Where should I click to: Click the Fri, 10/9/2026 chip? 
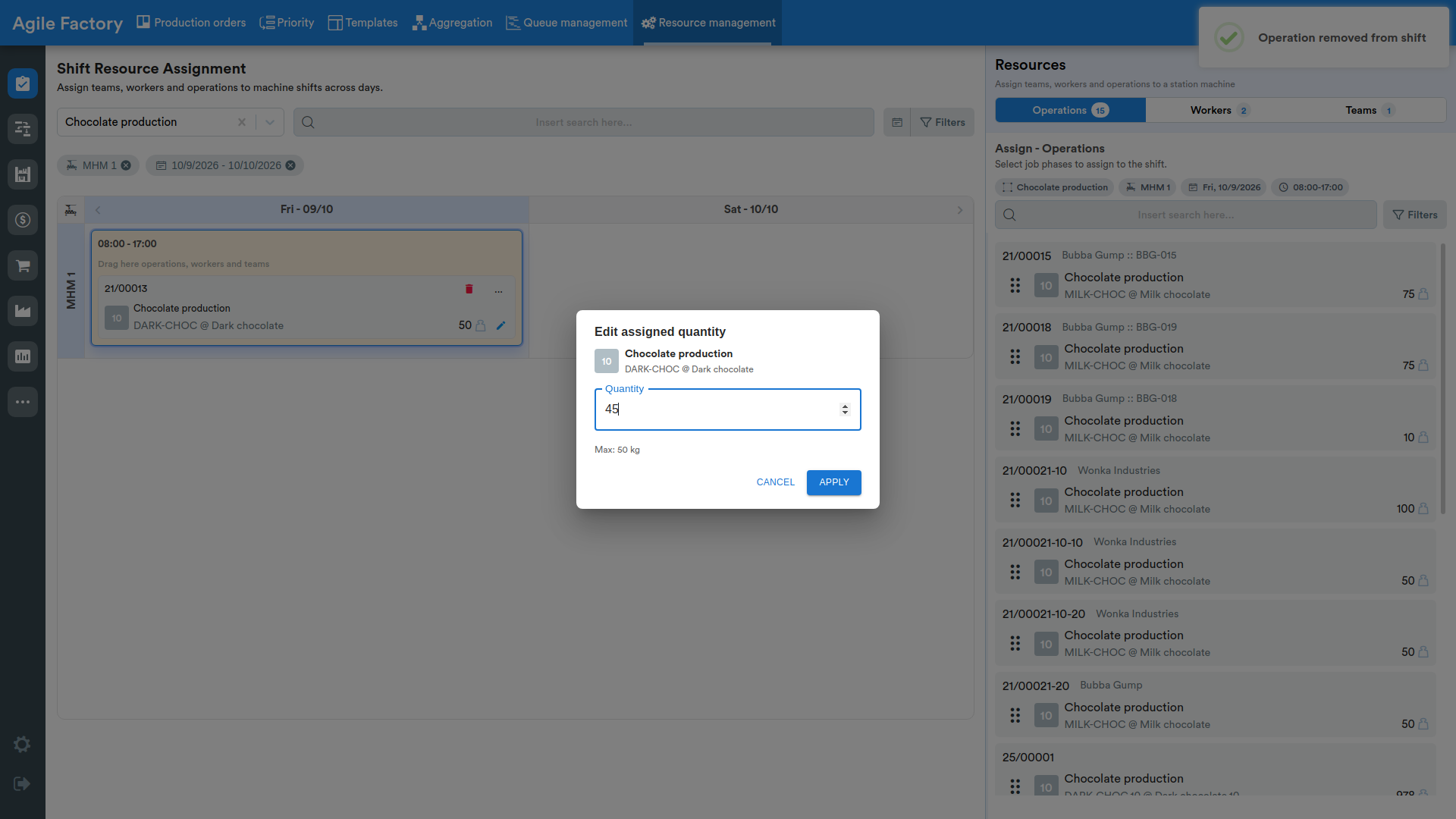click(1224, 187)
